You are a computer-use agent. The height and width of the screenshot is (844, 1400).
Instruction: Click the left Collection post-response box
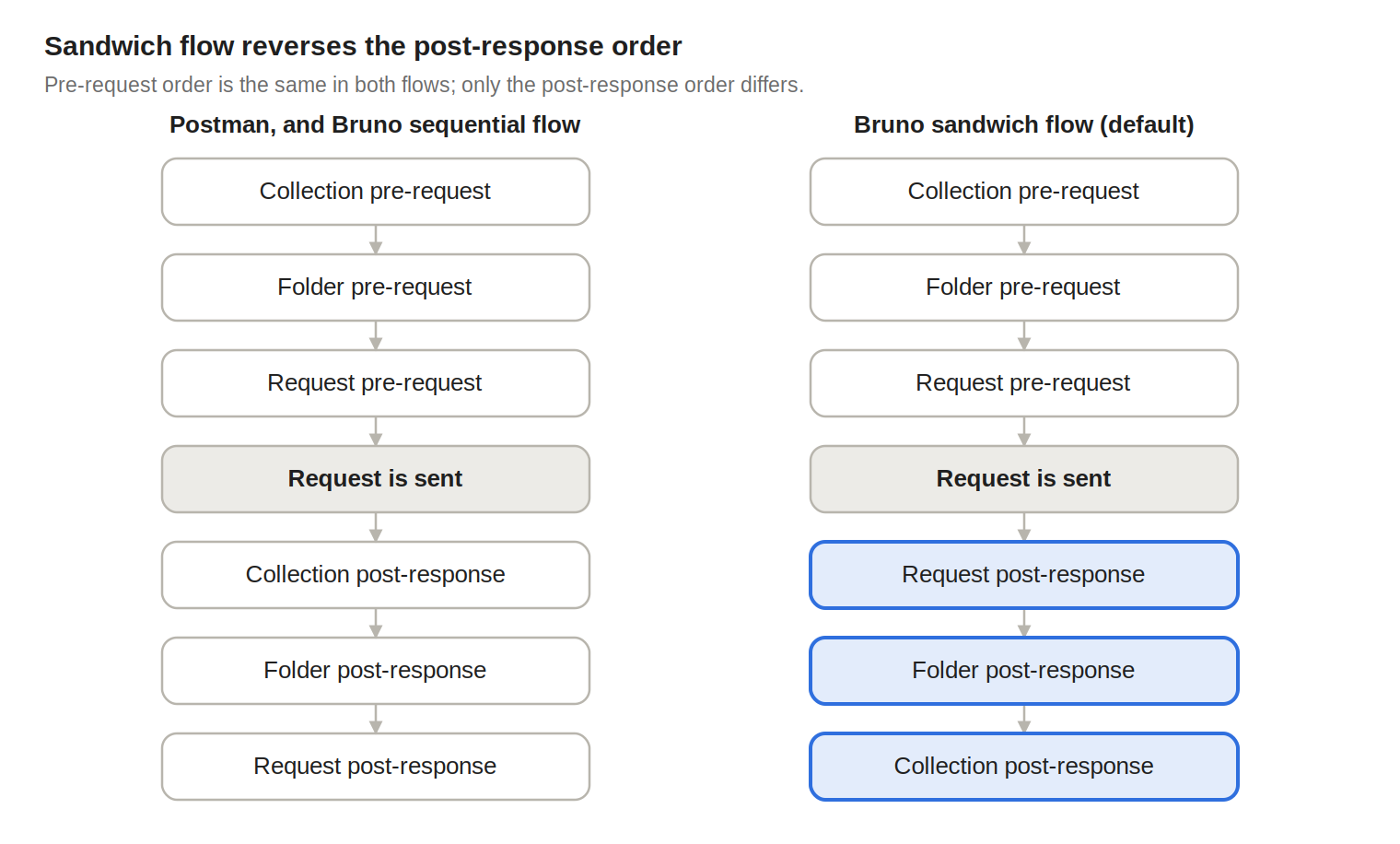[376, 575]
